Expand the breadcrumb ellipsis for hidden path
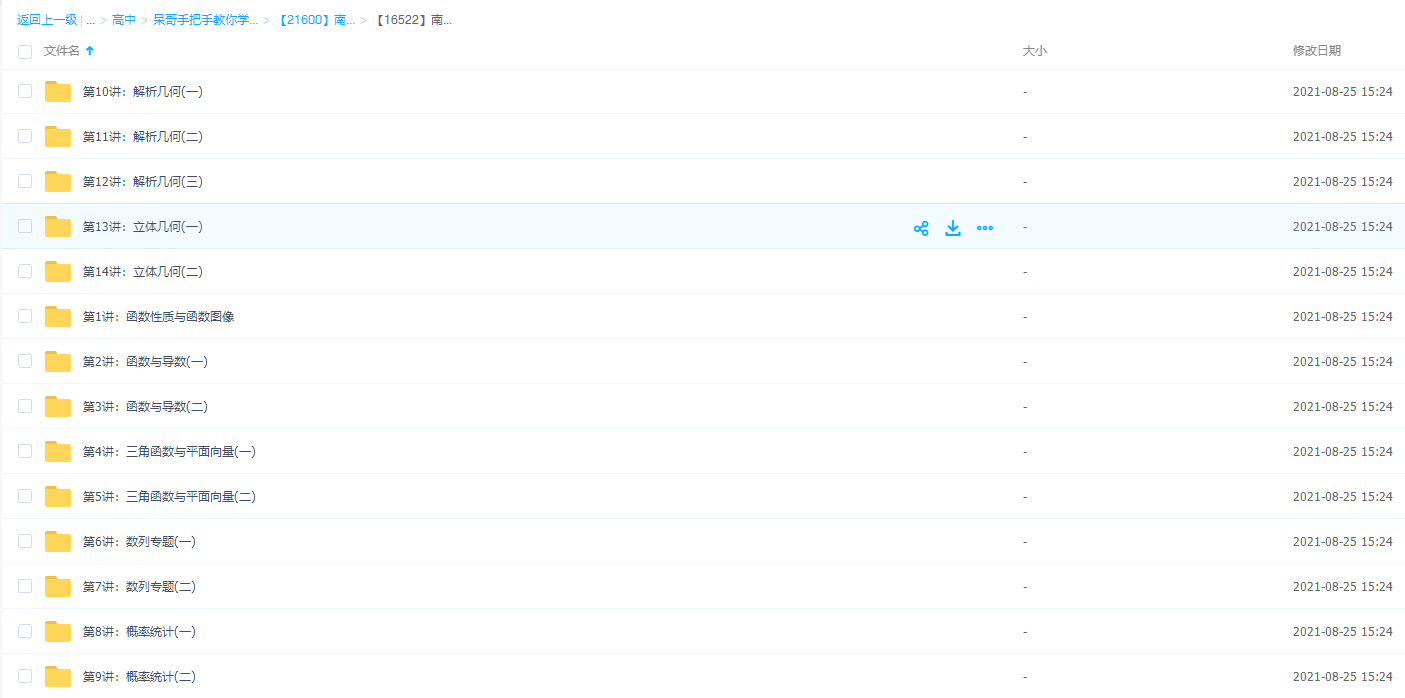Viewport: 1405px width, 698px height. click(90, 20)
